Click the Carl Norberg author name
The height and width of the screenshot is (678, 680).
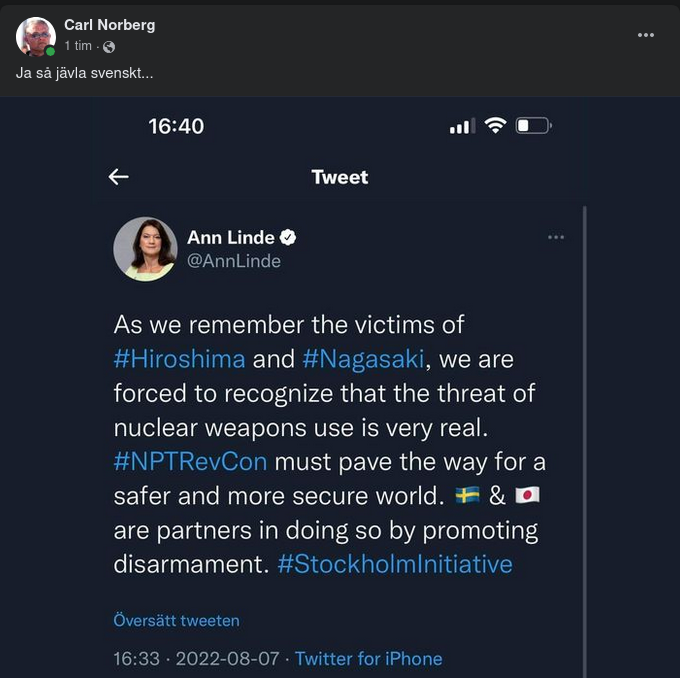[109, 25]
